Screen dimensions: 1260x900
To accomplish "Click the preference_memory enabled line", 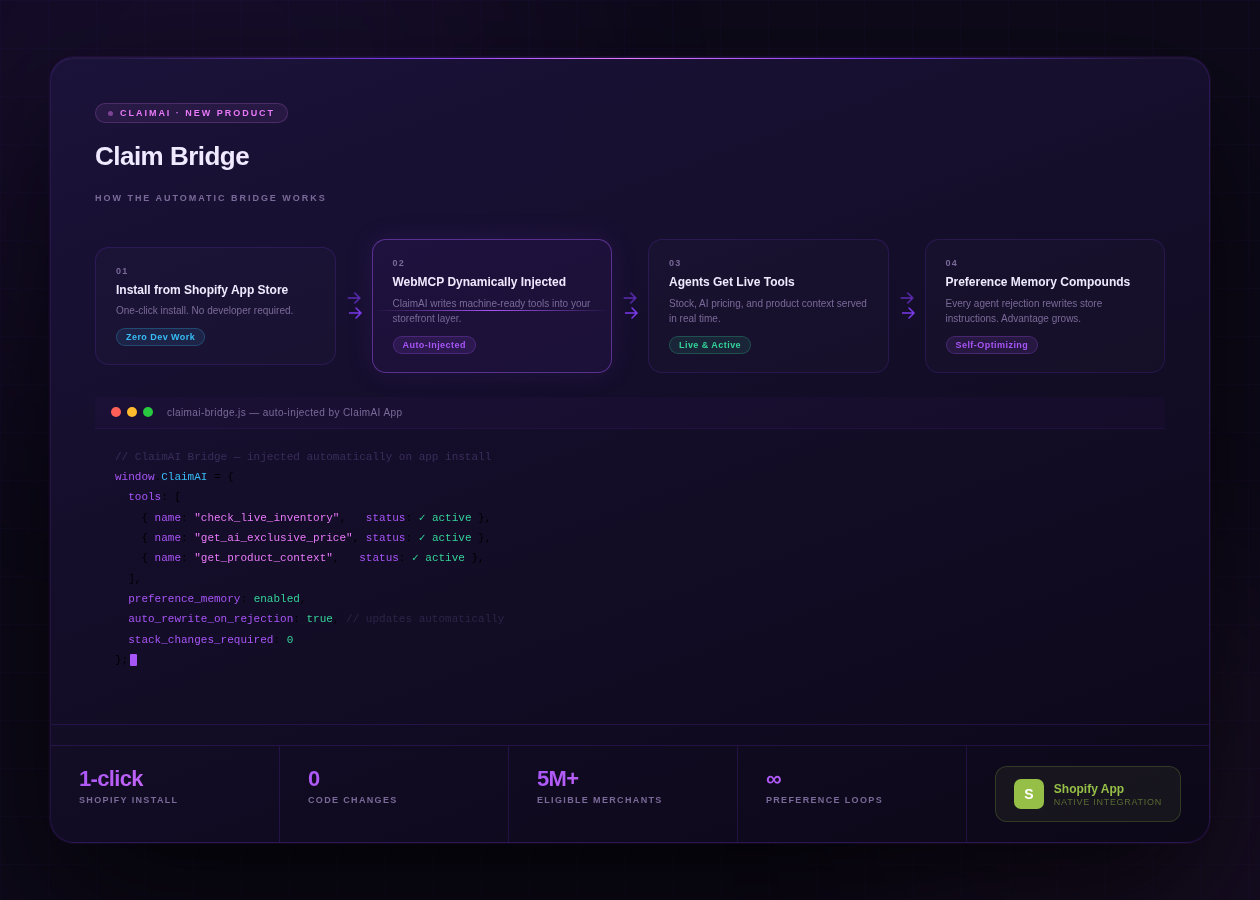I will [x=214, y=599].
